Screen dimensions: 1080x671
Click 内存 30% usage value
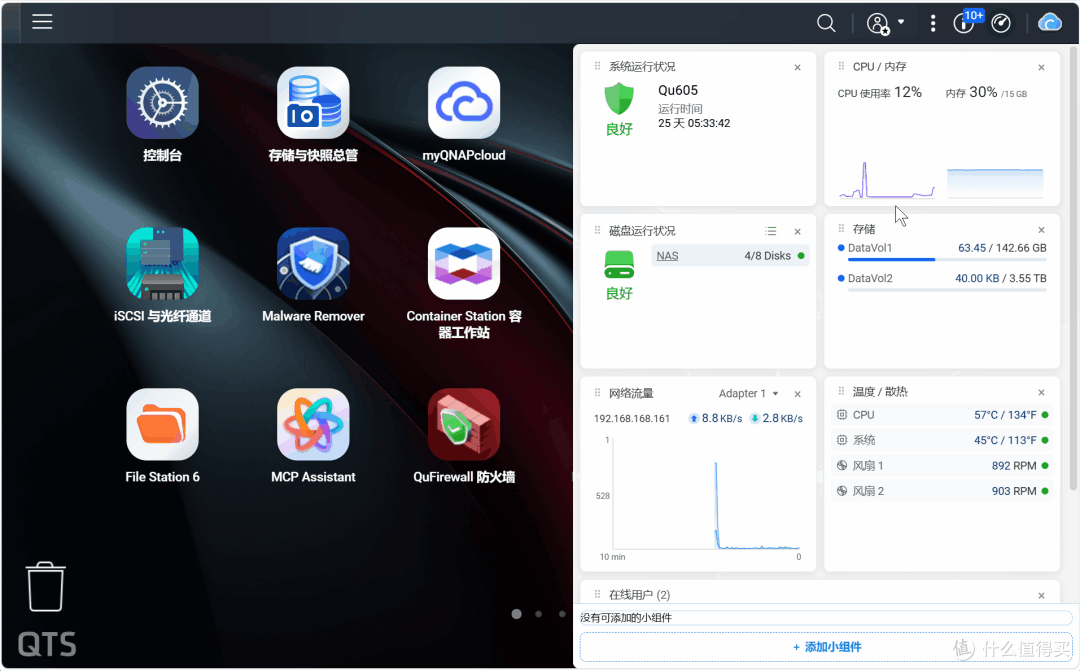pyautogui.click(x=983, y=92)
